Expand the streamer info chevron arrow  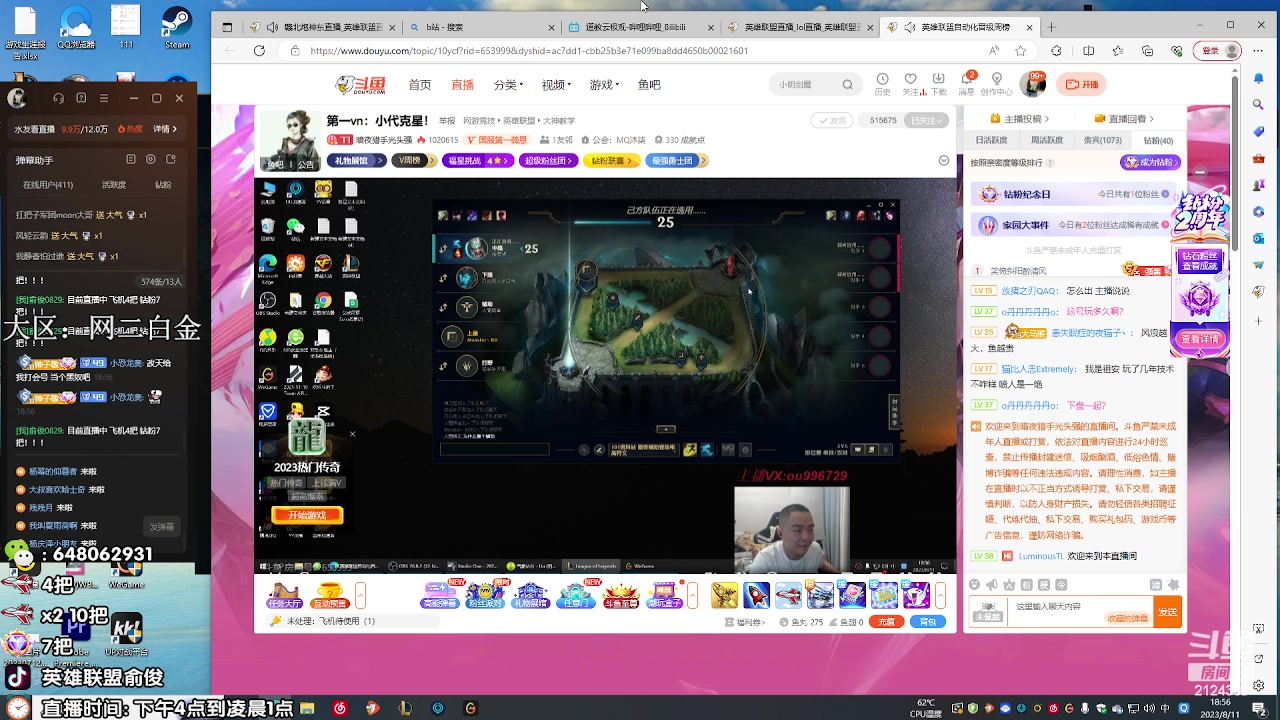(x=943, y=160)
